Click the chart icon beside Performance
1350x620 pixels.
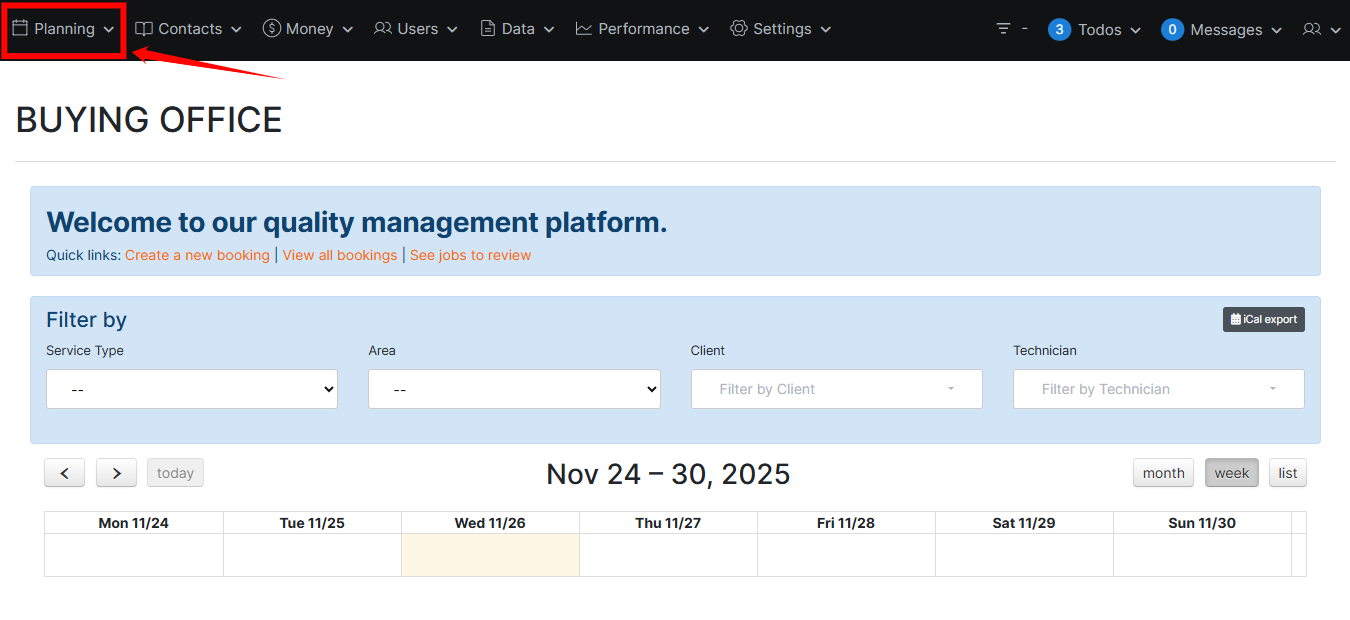(584, 29)
